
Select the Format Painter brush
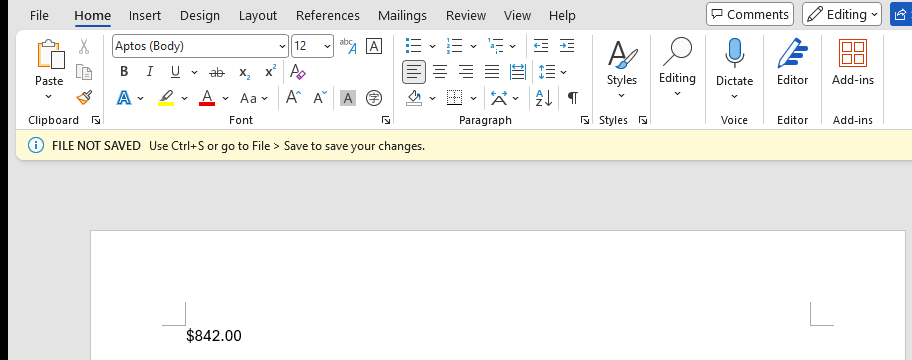84,97
